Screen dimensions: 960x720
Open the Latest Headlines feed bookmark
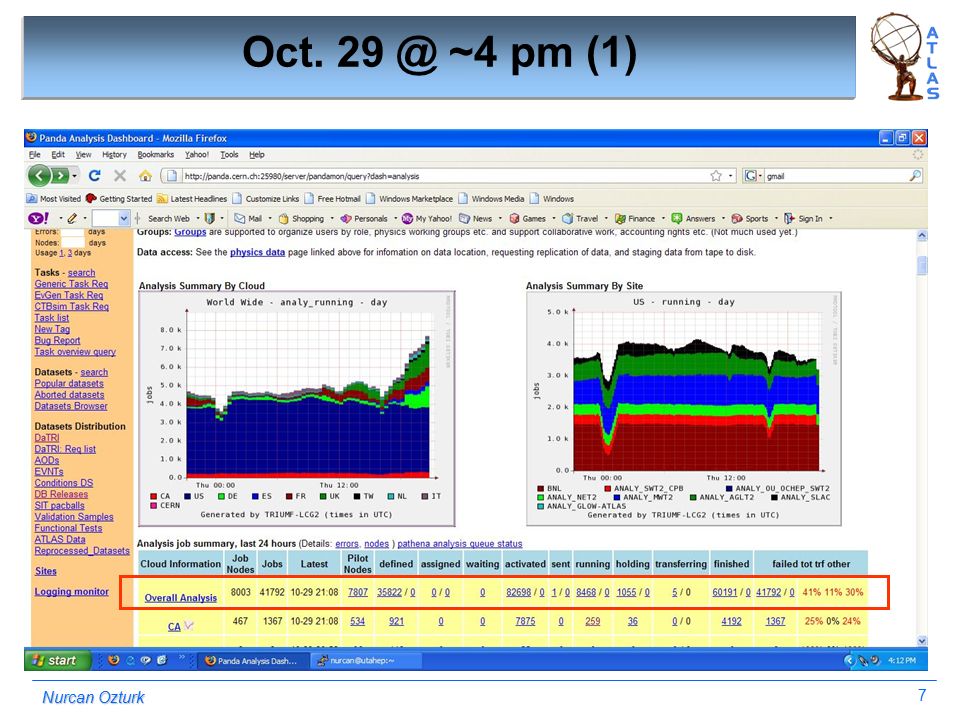(x=192, y=199)
